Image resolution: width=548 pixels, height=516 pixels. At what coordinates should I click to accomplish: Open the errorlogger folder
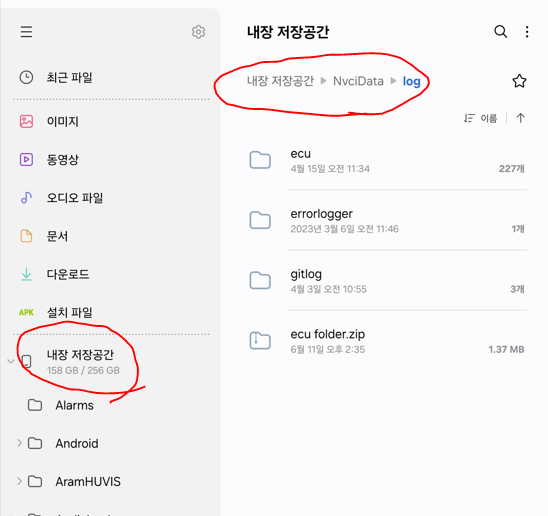(x=387, y=220)
